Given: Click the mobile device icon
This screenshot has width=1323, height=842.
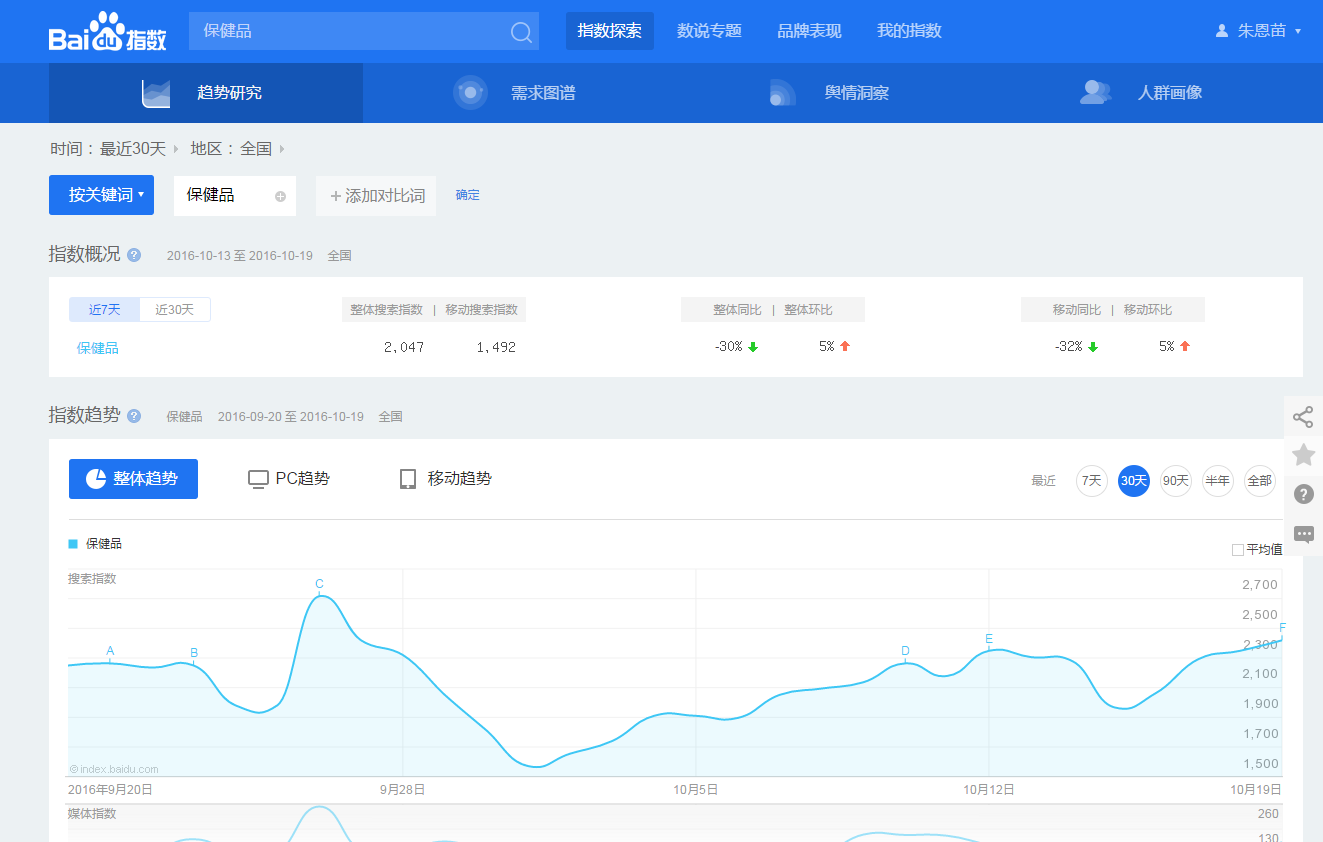Looking at the screenshot, I should (408, 479).
